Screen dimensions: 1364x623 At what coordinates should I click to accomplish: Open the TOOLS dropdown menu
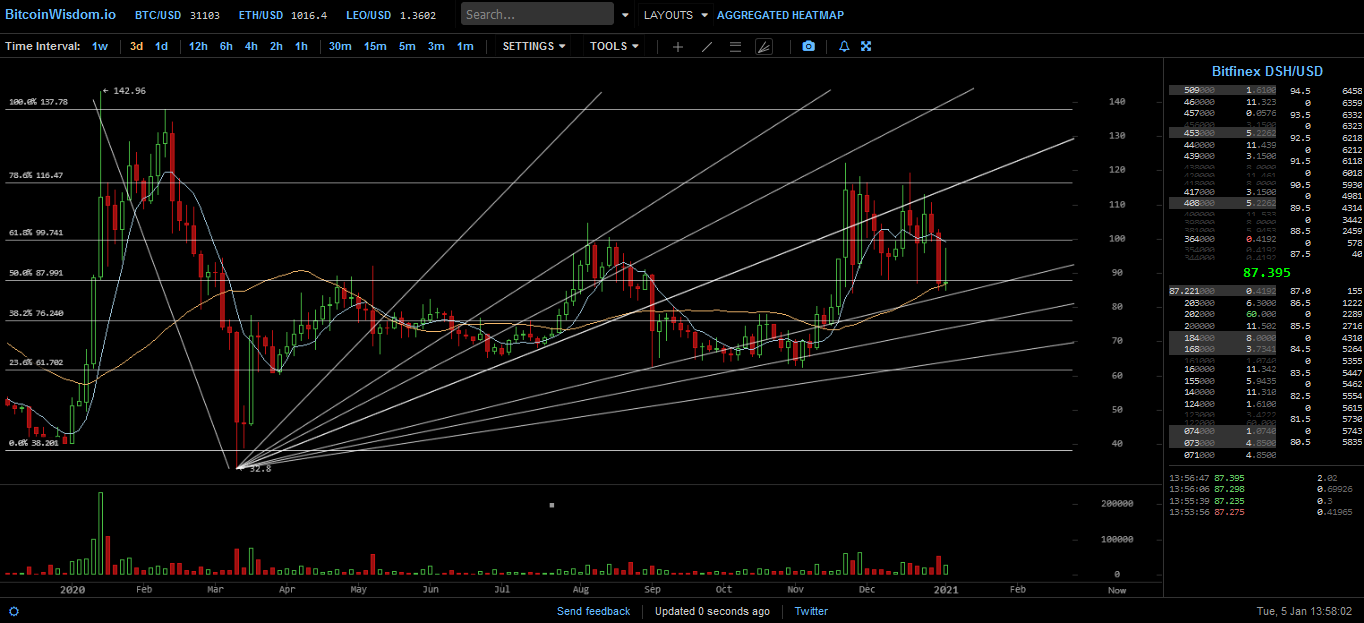pos(614,46)
